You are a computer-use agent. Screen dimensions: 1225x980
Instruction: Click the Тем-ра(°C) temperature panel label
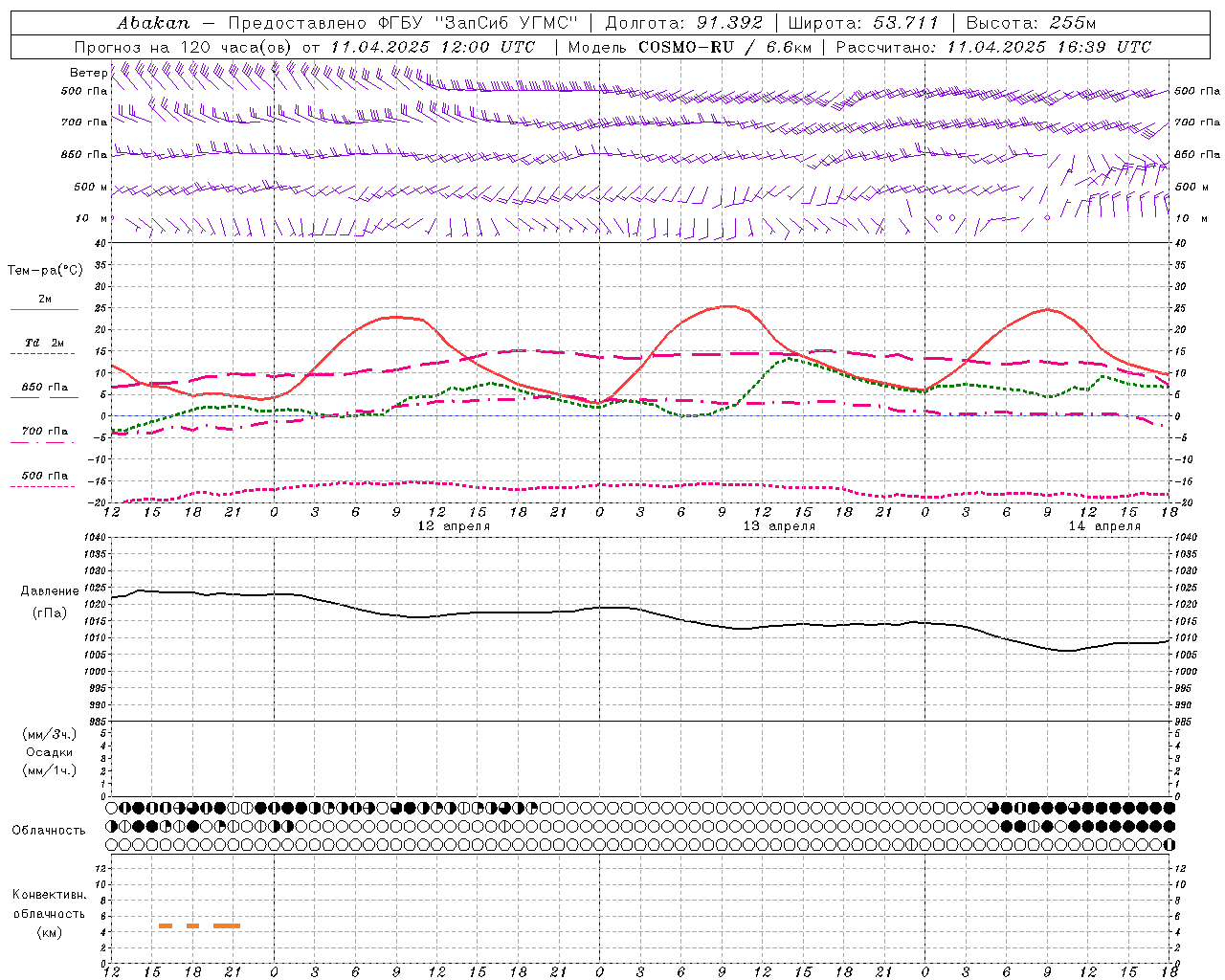point(45,271)
